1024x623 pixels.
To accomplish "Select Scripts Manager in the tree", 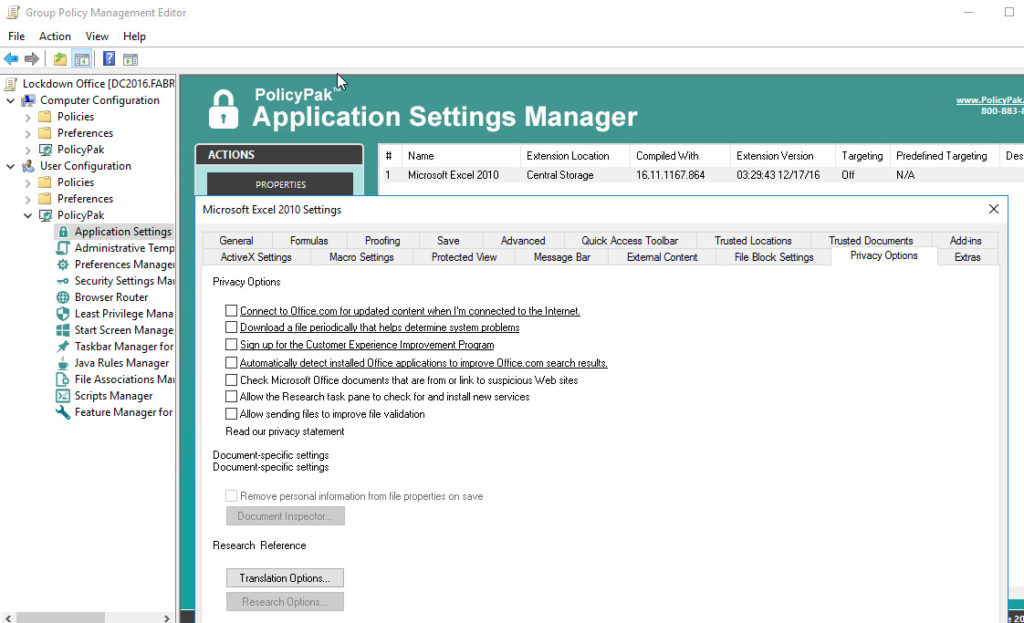I will click(114, 396).
